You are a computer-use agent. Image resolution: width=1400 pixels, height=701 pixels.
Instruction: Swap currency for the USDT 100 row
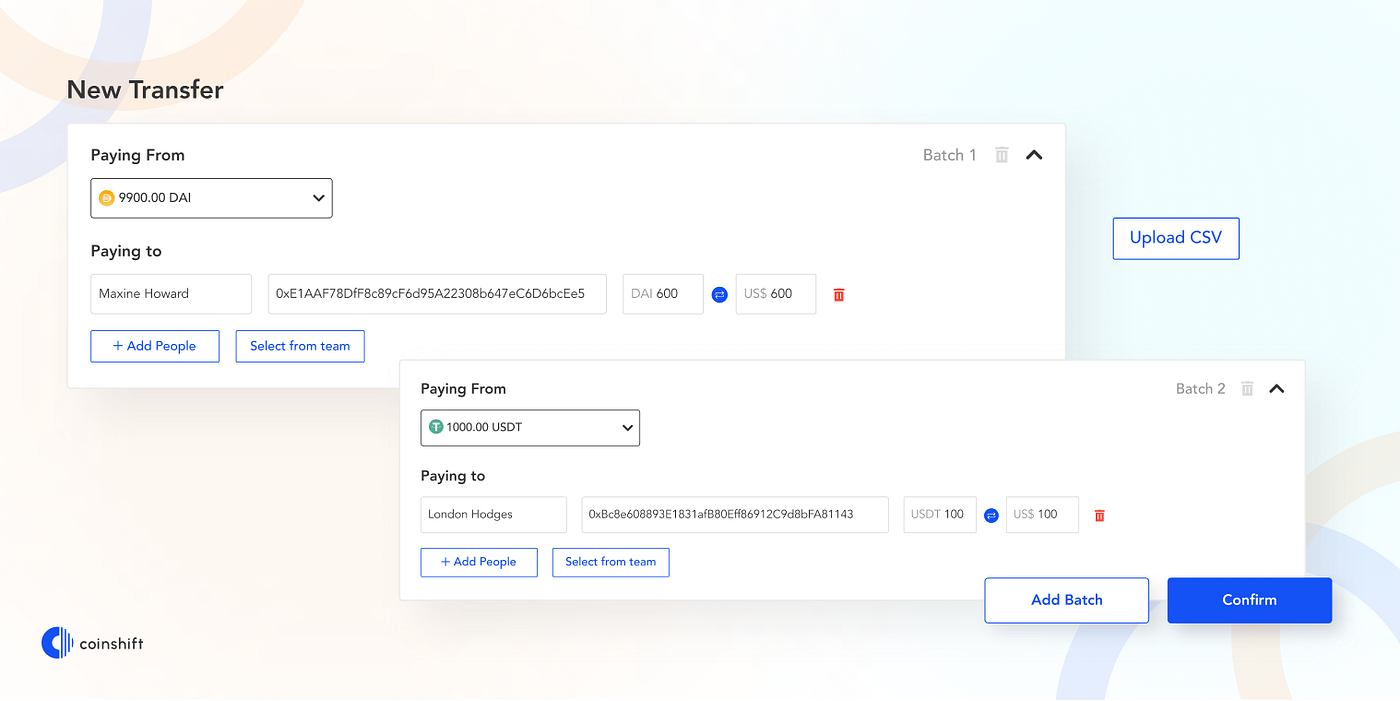click(991, 516)
